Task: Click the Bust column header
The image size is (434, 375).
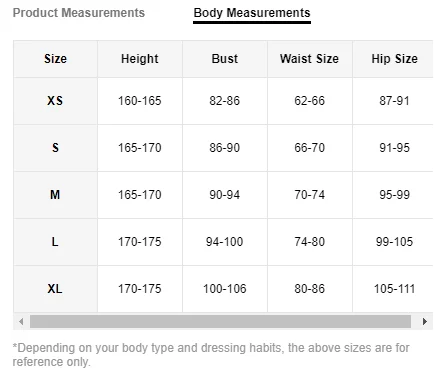Action: [225, 59]
